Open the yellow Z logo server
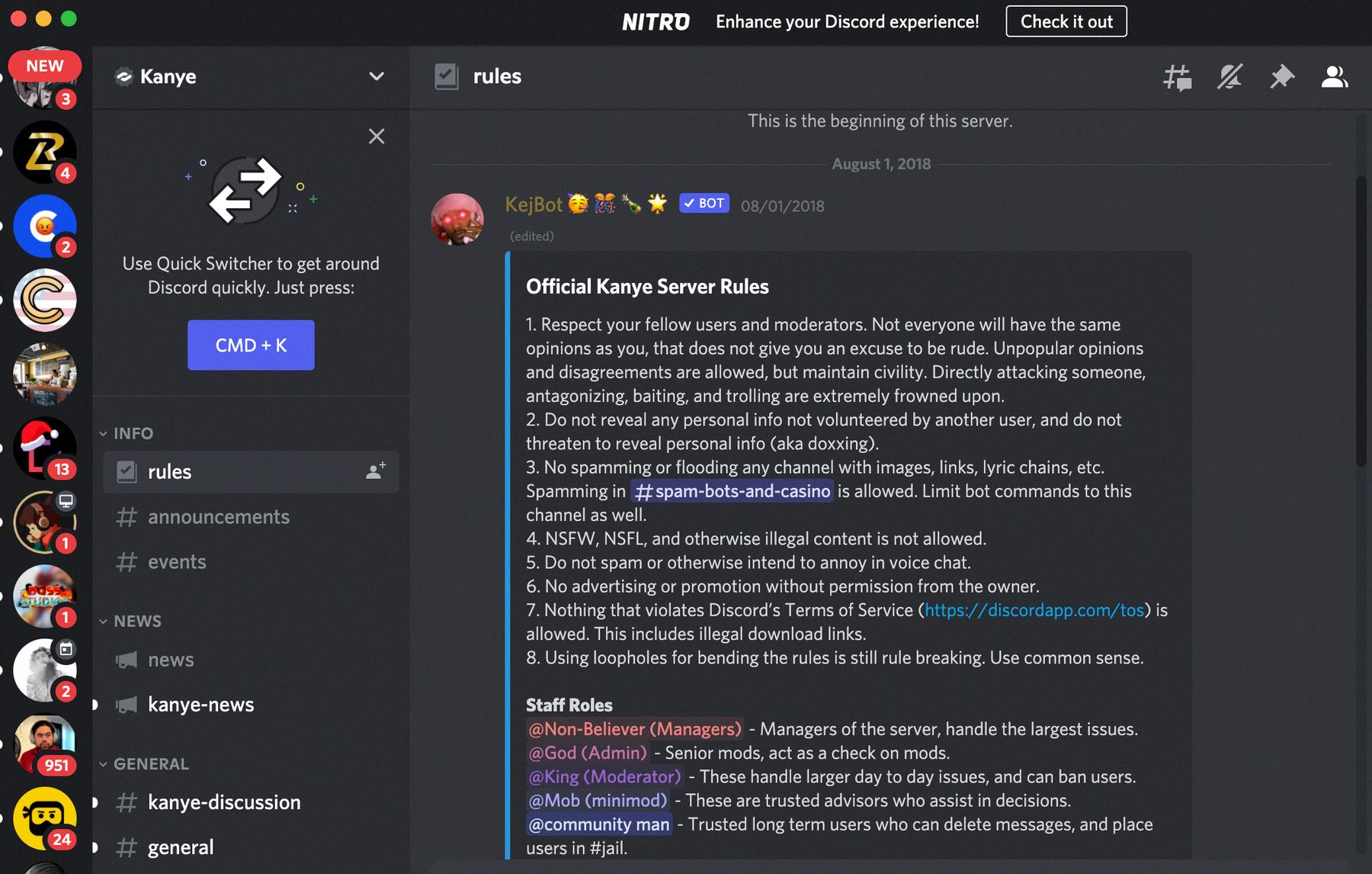1372x874 pixels. pos(45,152)
